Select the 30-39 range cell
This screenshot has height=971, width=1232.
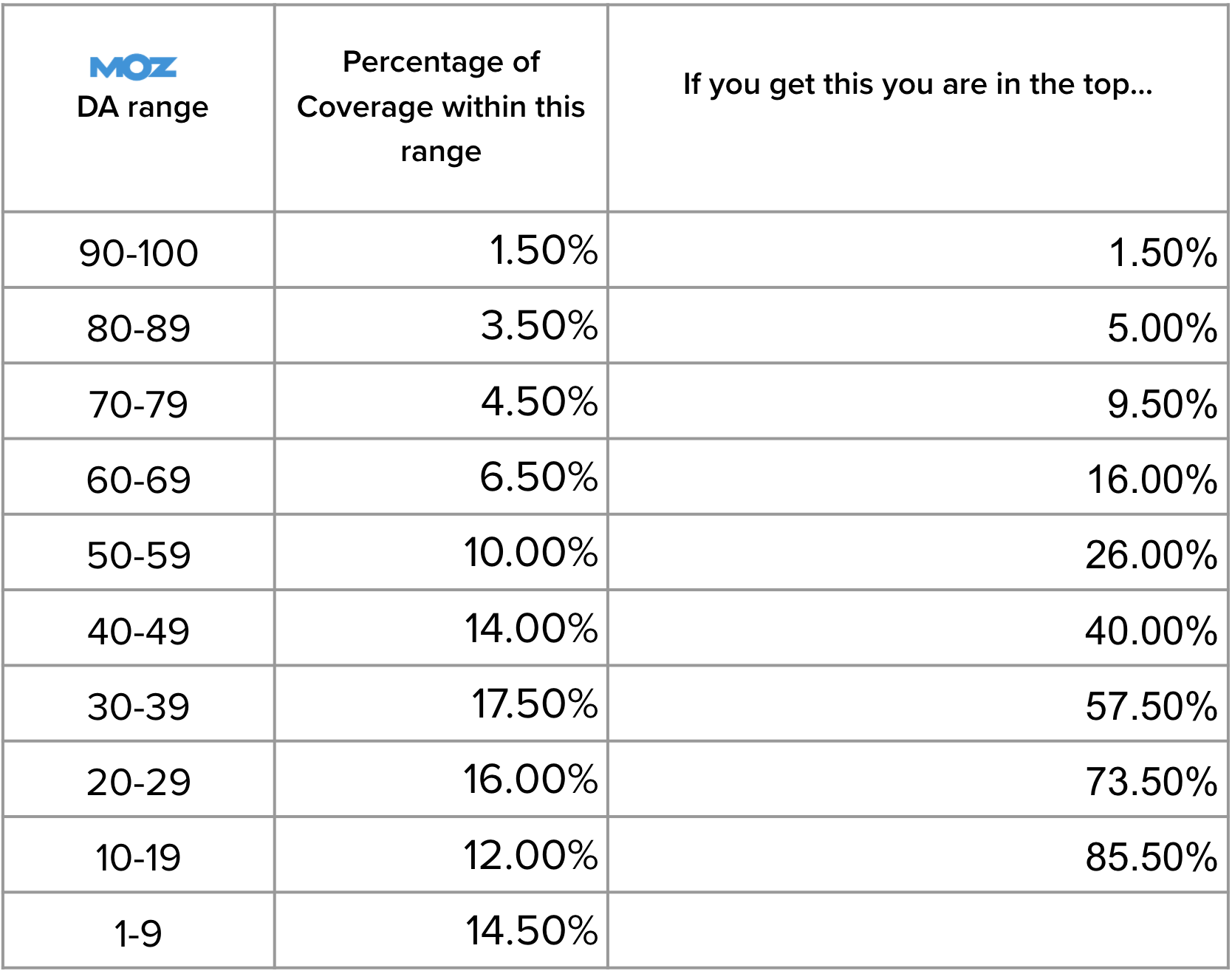pos(139,706)
